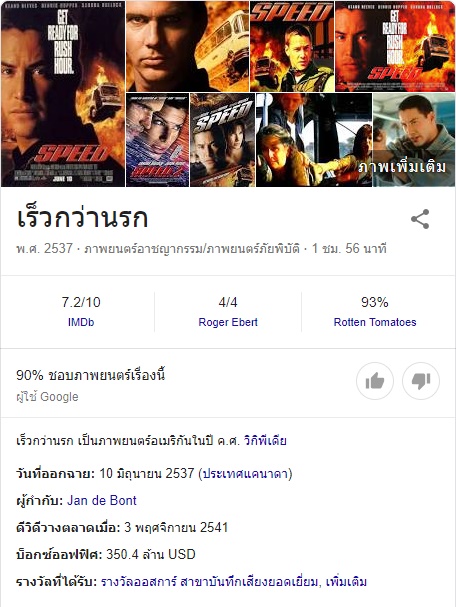
Task: Open the large Speed poster with June 10
Action: click(63, 94)
